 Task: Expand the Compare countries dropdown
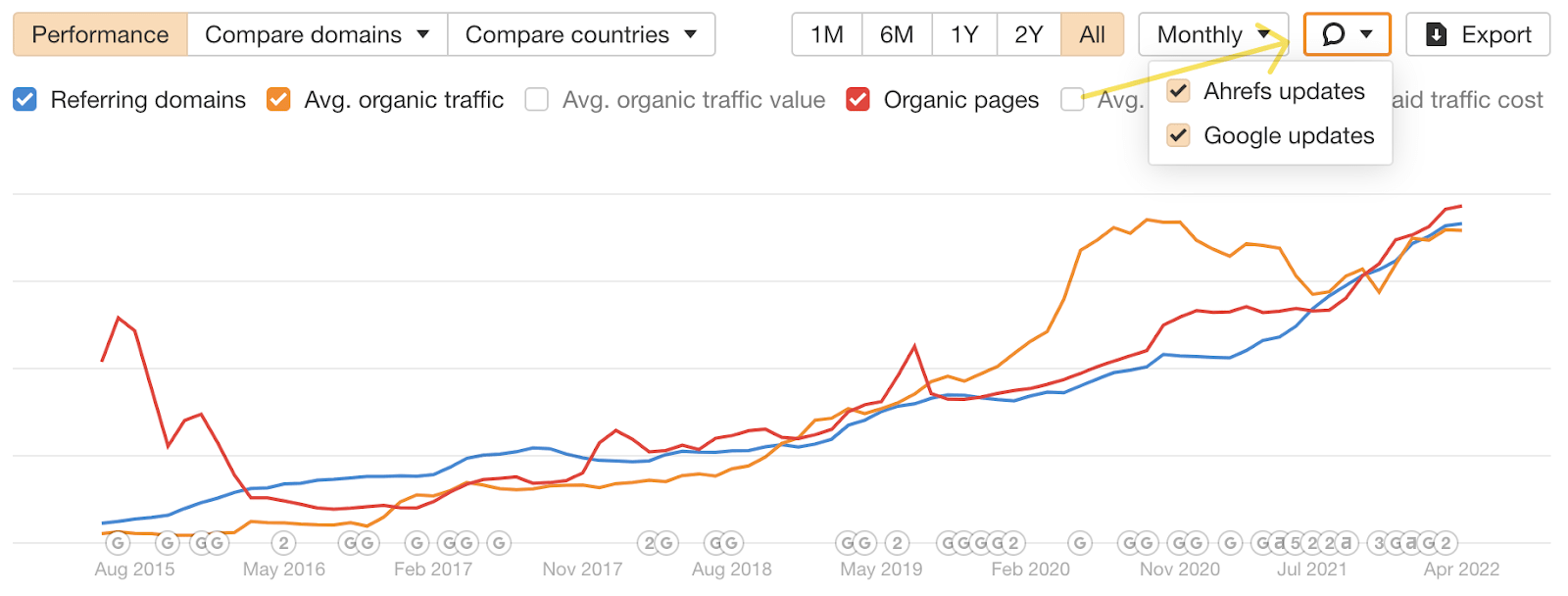[581, 35]
